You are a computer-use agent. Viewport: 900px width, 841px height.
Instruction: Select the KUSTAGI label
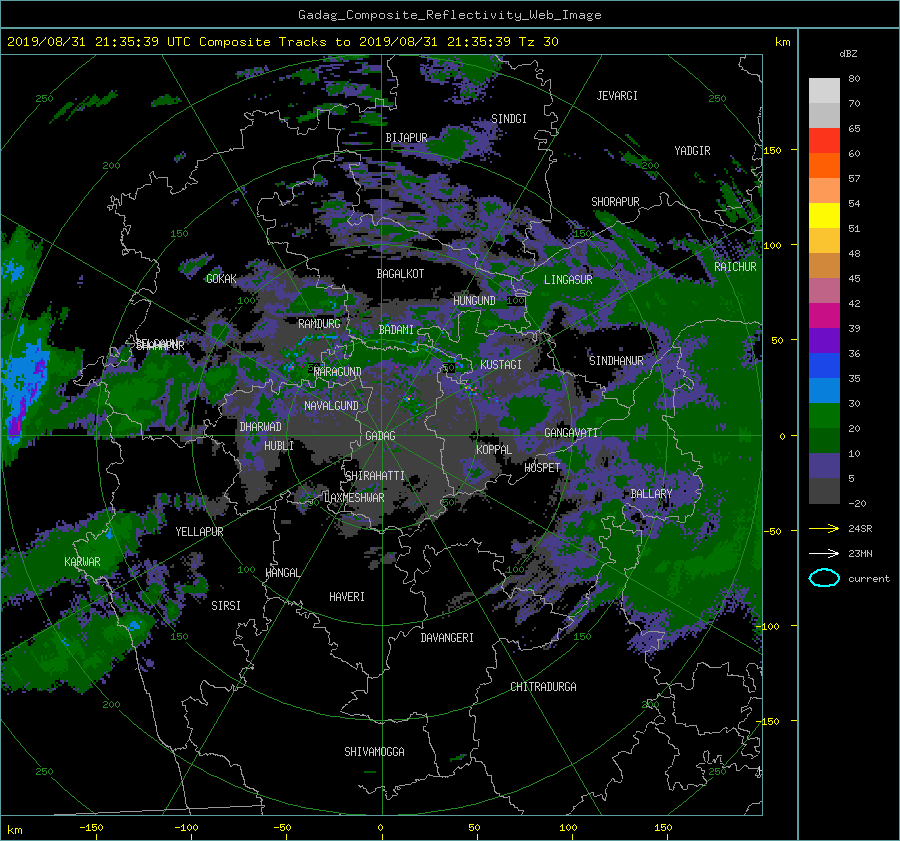[x=501, y=365]
